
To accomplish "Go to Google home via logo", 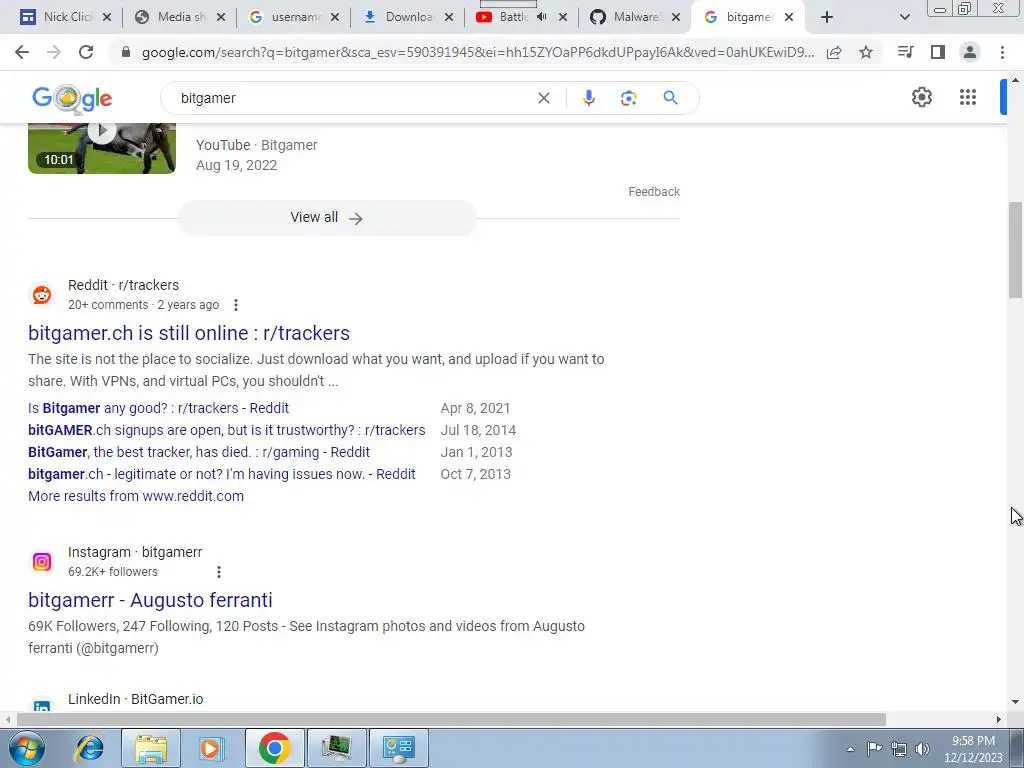I will pyautogui.click(x=72, y=99).
